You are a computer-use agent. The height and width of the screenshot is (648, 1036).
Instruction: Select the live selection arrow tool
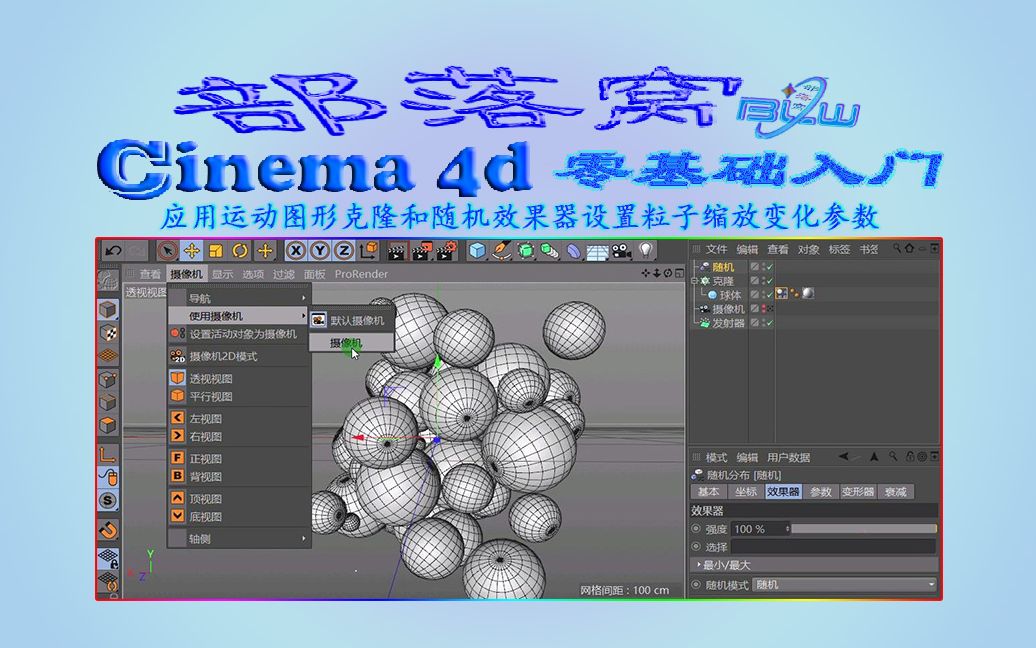(x=168, y=250)
